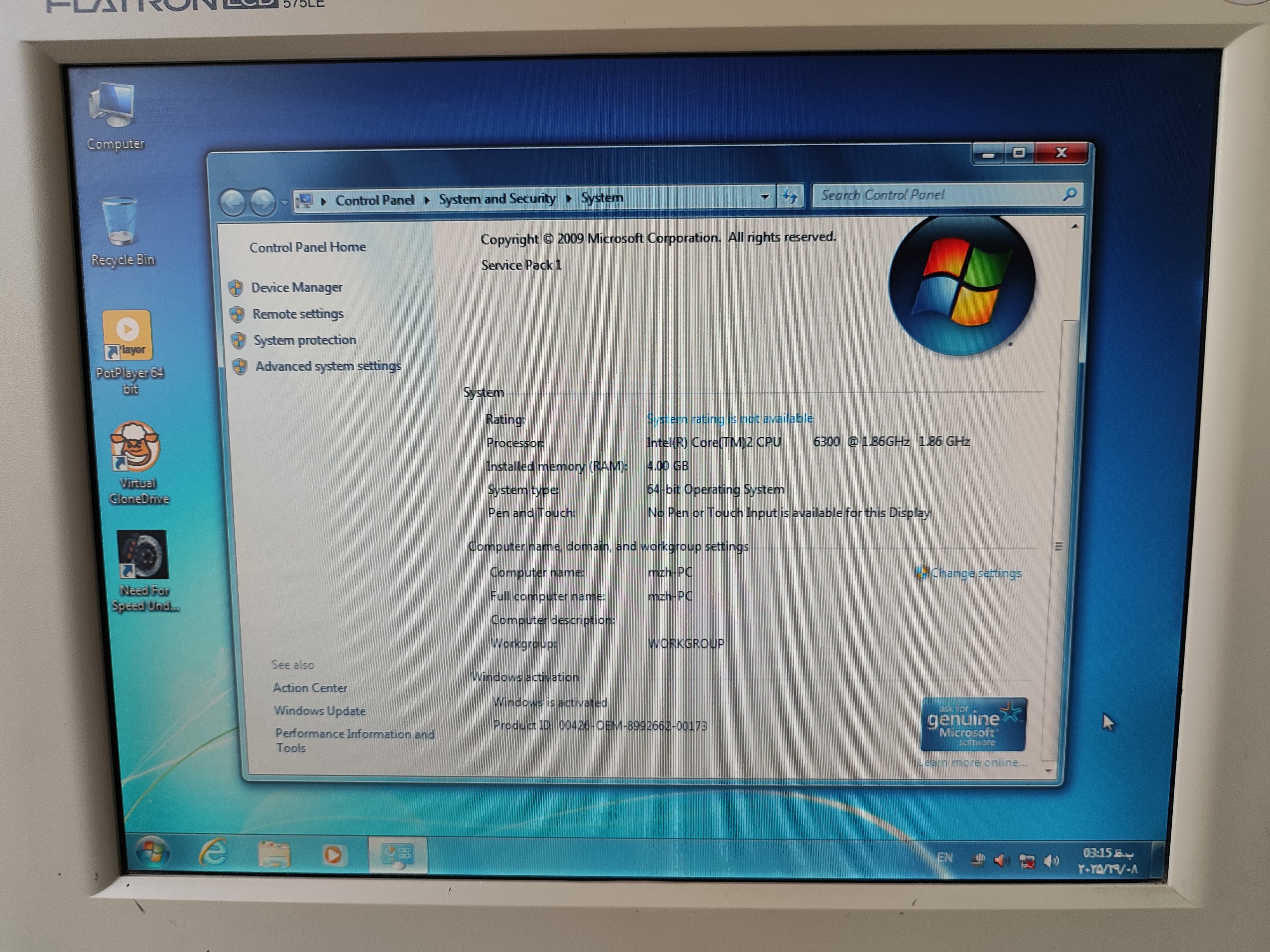Go forward with the Forward arrow button

point(263,202)
